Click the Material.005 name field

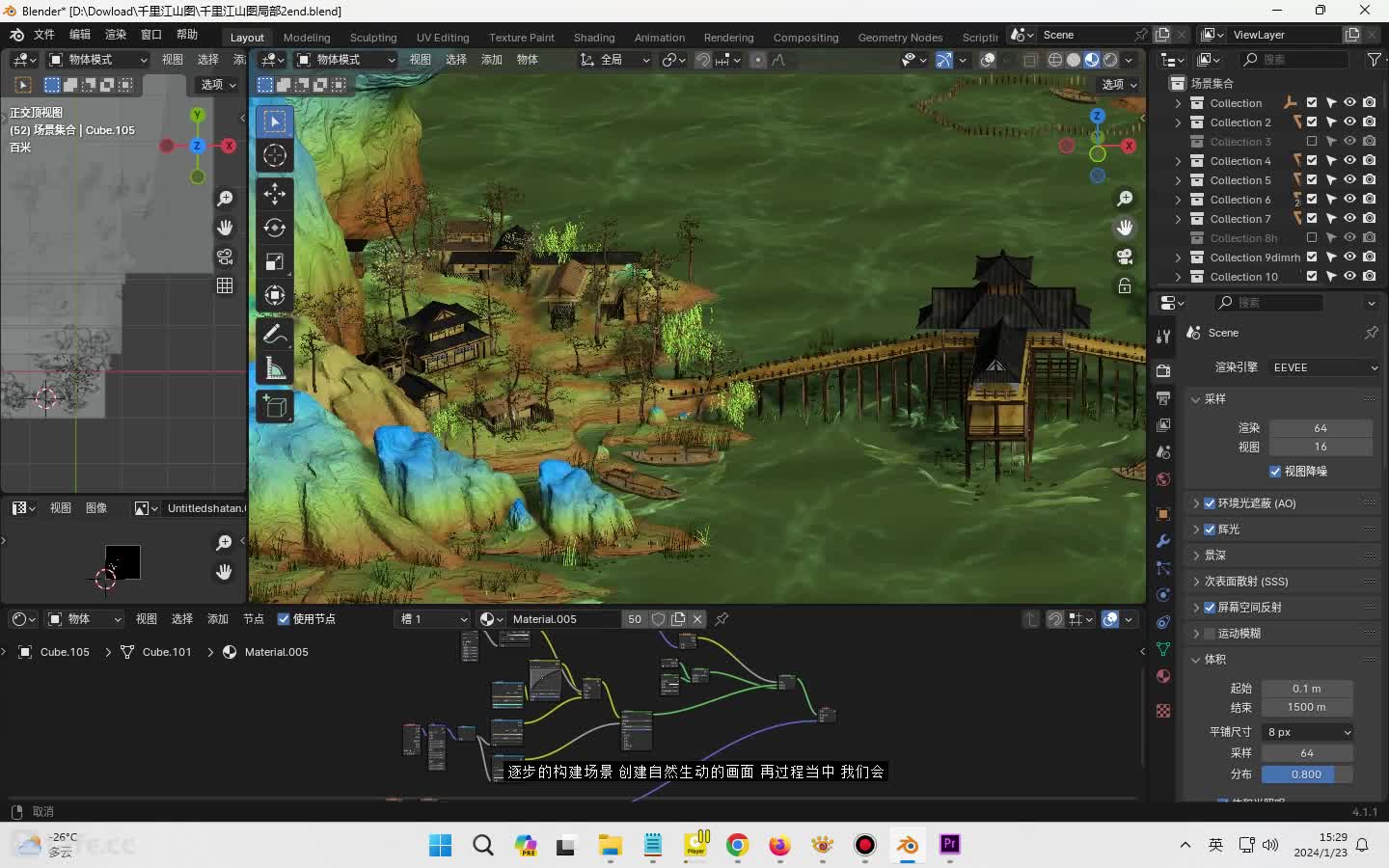[x=563, y=619]
